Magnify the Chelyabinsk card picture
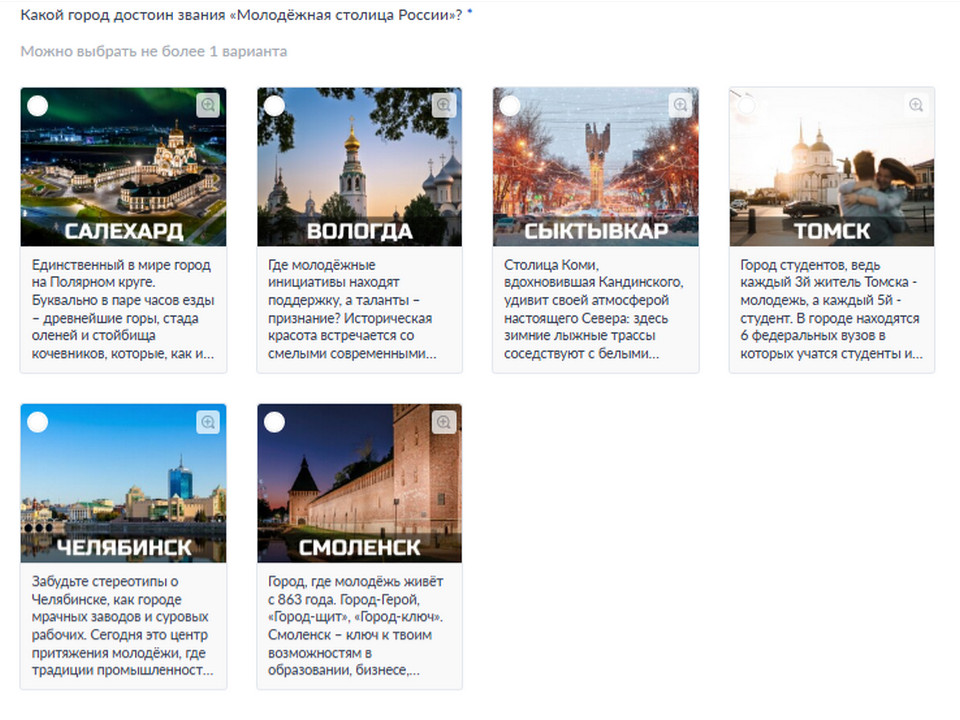Image resolution: width=960 pixels, height=720 pixels. 208,422
